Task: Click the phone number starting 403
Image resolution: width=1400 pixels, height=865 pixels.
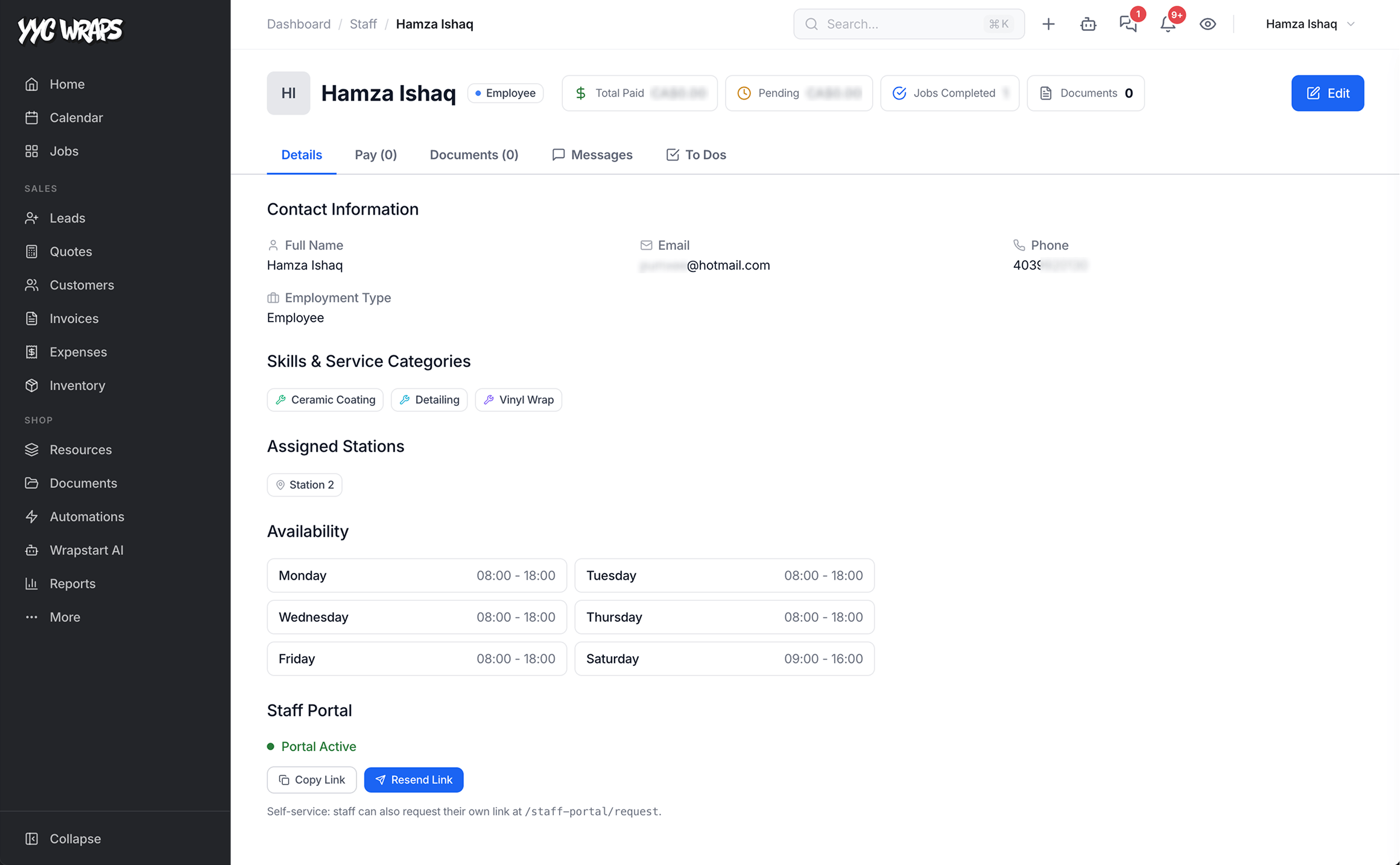Action: pos(1050,265)
